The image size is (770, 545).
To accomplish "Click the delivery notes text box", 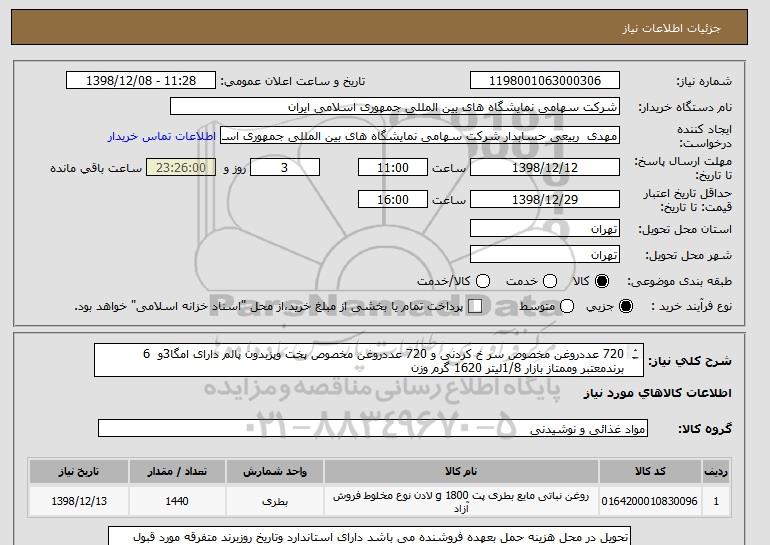I will (369, 536).
